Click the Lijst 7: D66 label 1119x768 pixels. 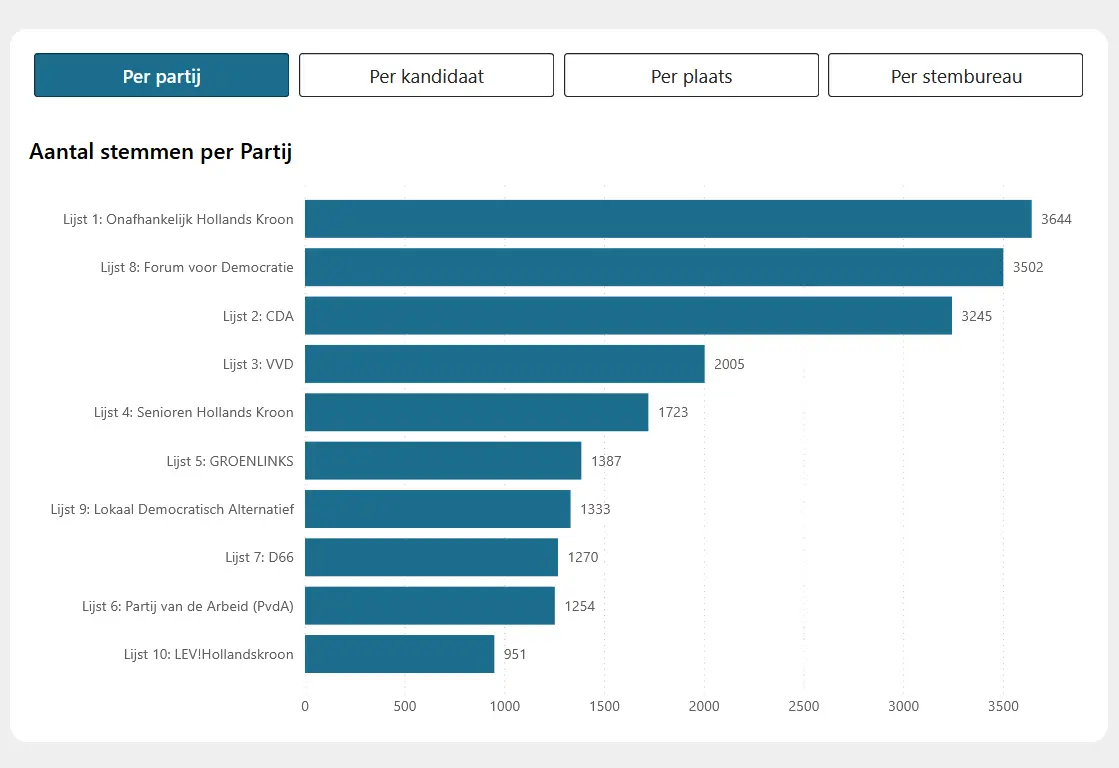coord(259,557)
